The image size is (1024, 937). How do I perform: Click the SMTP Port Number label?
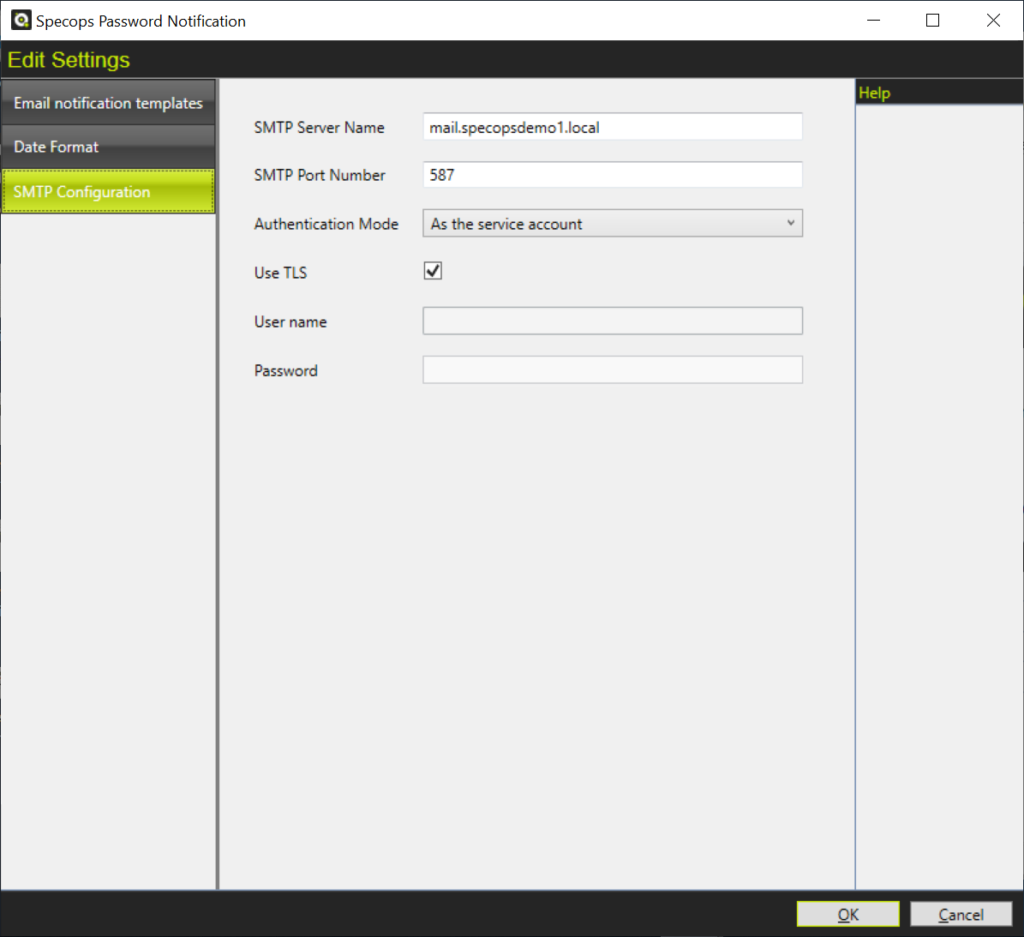(319, 175)
